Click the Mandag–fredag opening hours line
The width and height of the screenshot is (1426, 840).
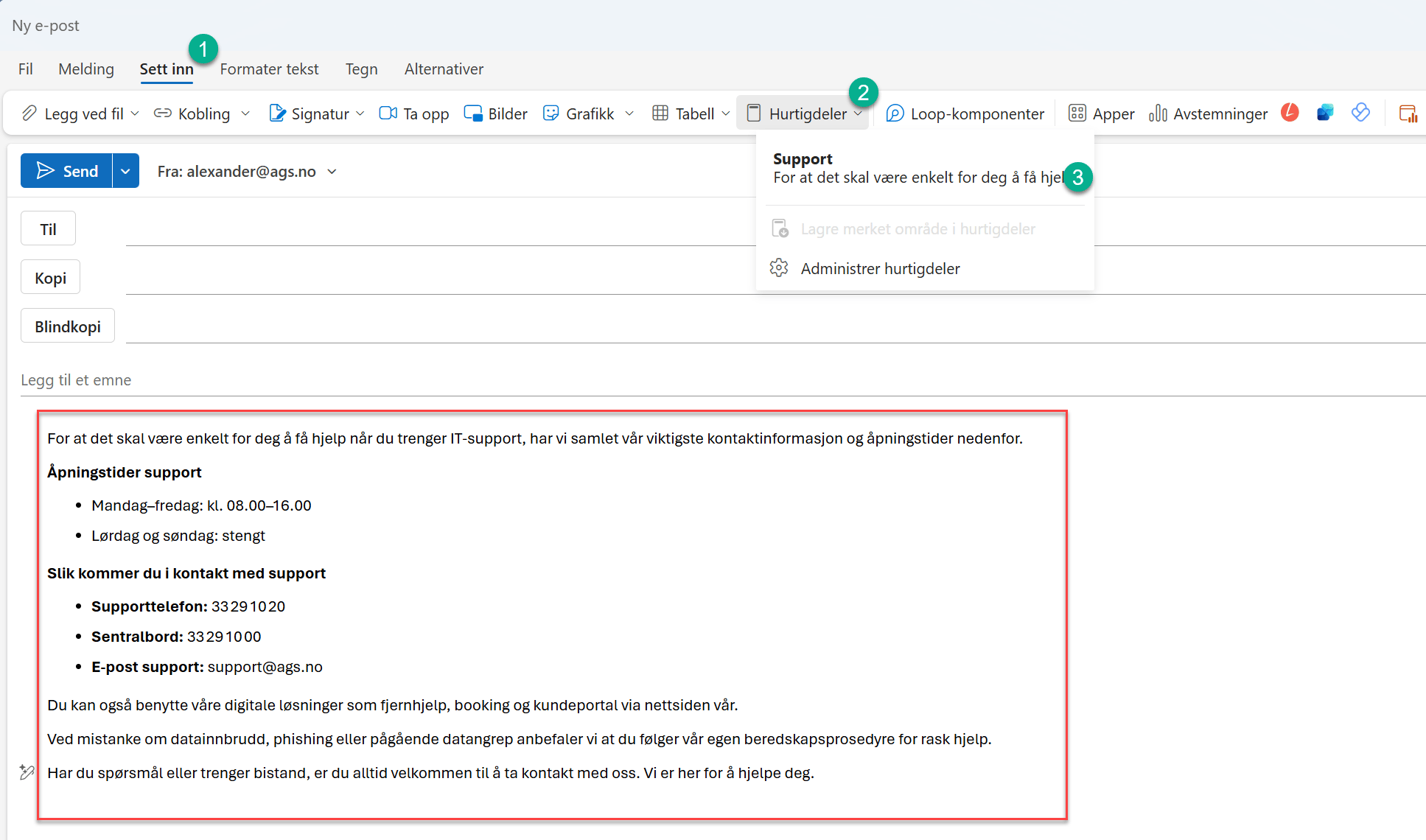(201, 505)
